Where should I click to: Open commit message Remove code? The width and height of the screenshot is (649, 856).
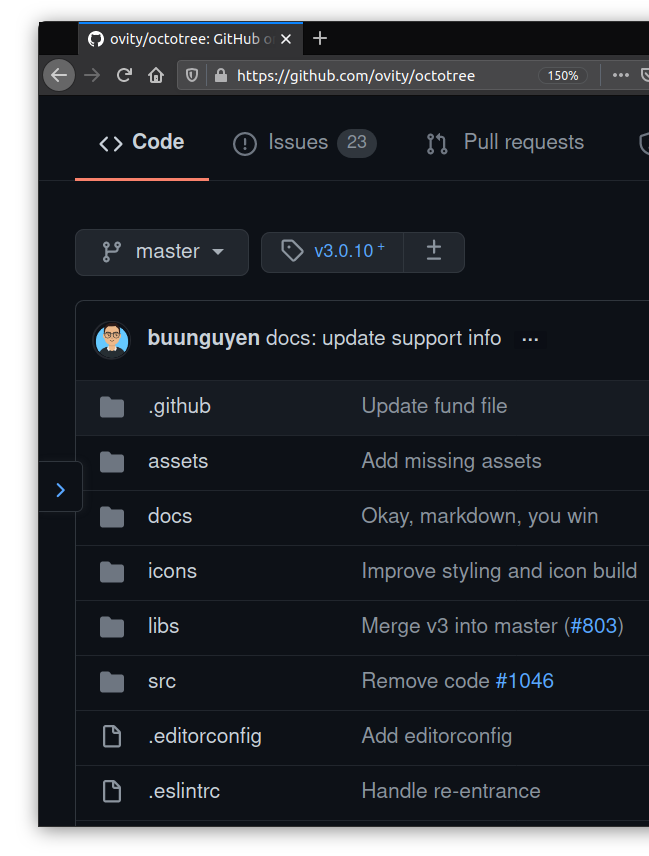[x=426, y=681]
